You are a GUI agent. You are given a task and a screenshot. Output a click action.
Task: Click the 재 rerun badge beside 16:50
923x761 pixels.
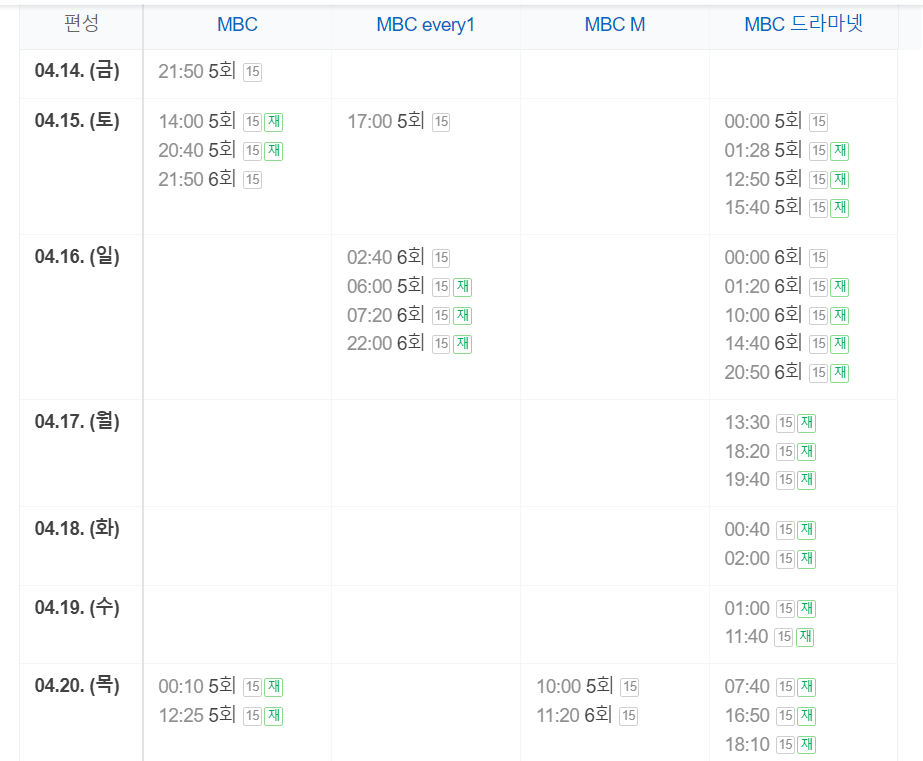[806, 716]
